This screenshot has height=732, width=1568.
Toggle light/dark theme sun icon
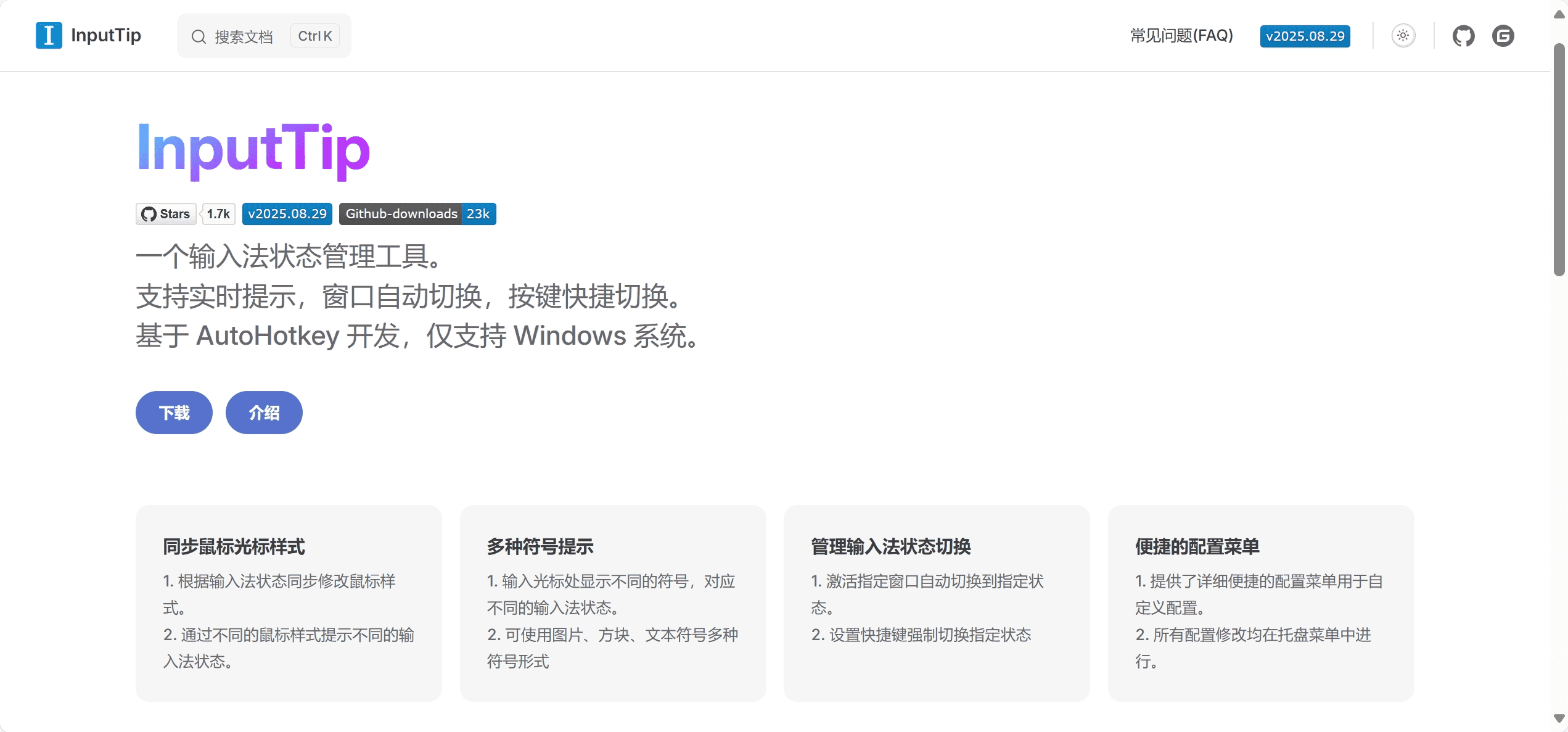click(1403, 35)
